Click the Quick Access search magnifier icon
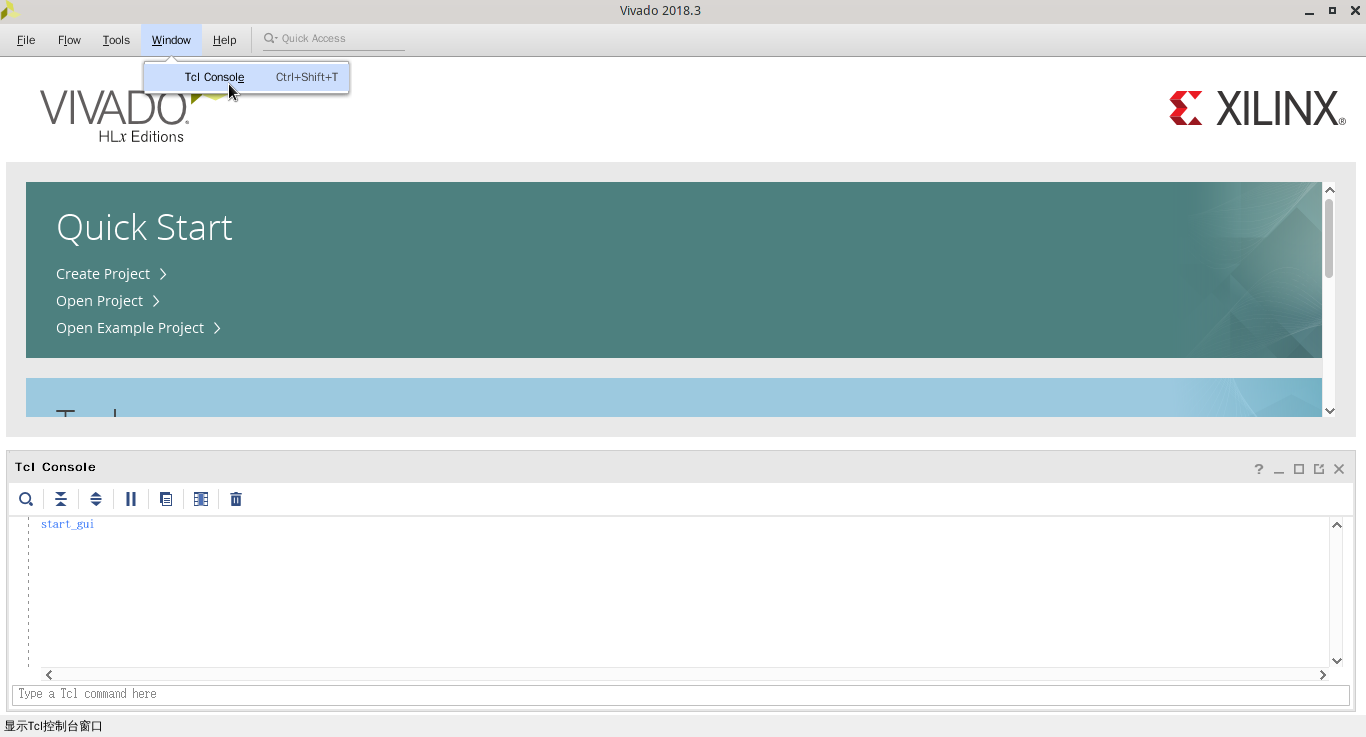 (270, 39)
